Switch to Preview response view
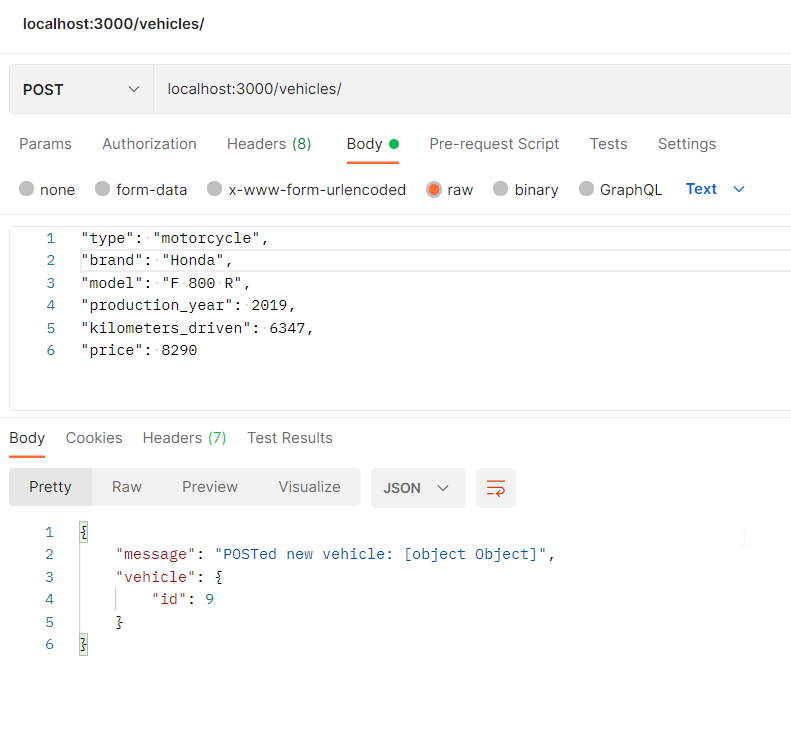The height and width of the screenshot is (742, 791). pos(210,487)
